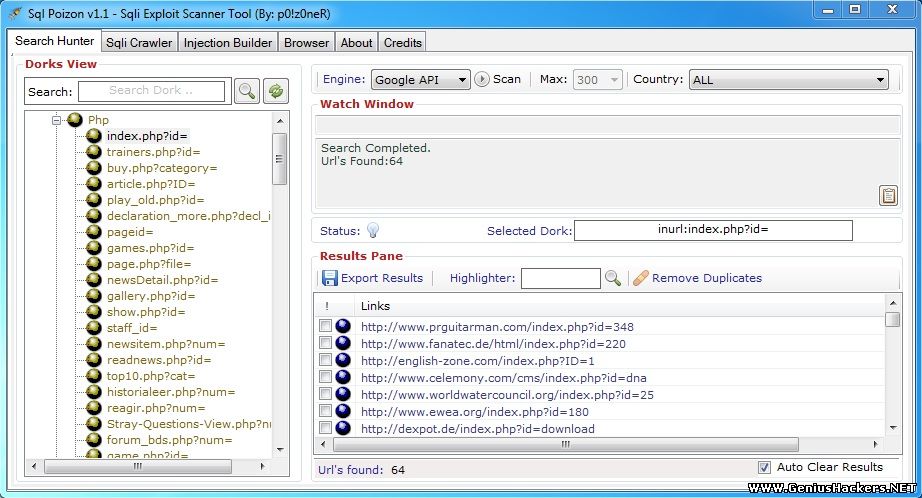This screenshot has width=922, height=498.
Task: Open the Max 300 results dropdown
Action: [597, 79]
